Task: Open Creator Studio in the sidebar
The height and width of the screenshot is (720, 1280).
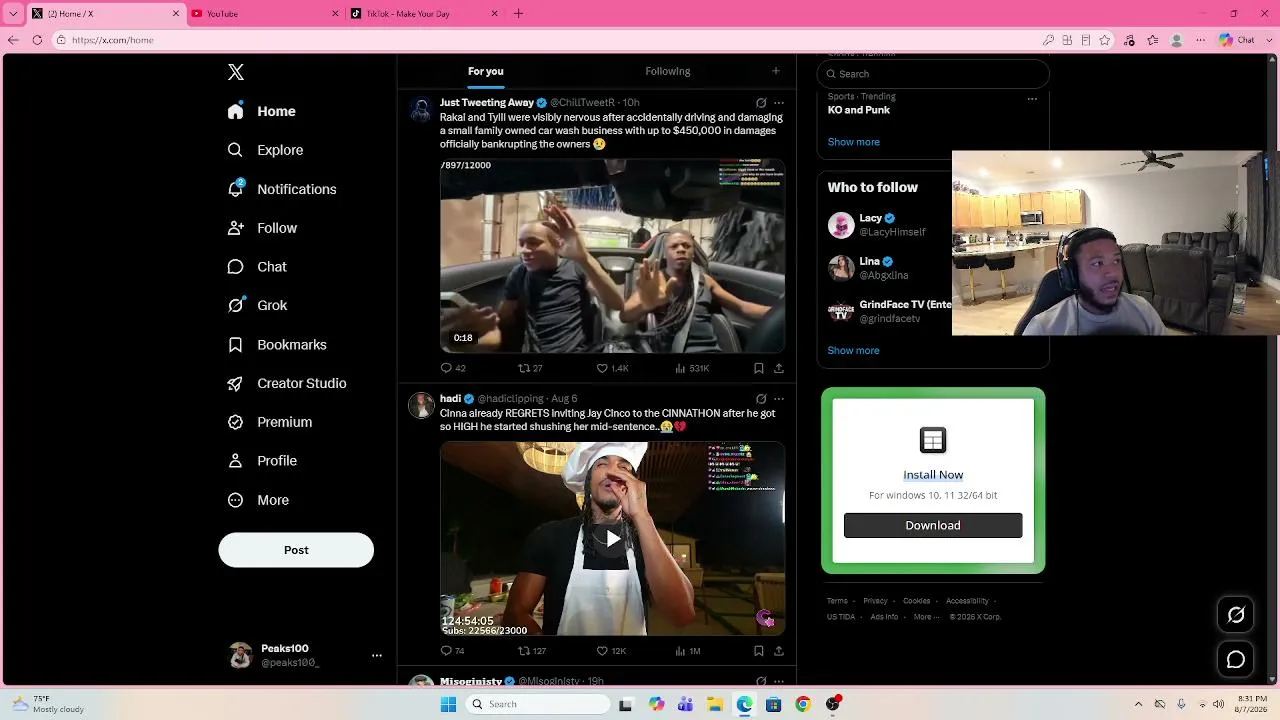Action: [288, 383]
